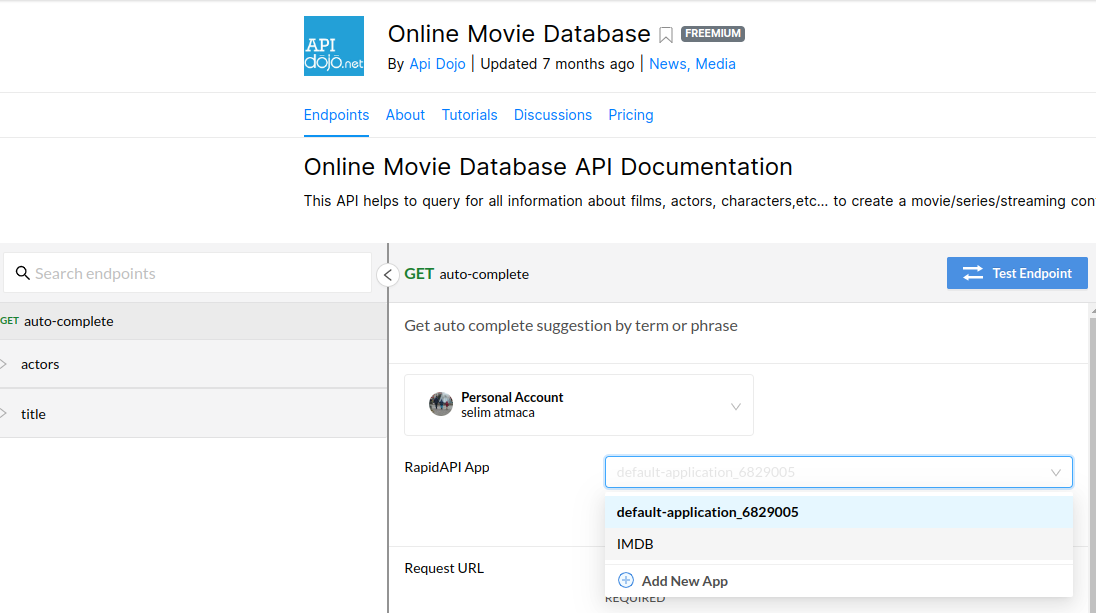
Task: Click the API Dojo logo image
Action: click(333, 46)
